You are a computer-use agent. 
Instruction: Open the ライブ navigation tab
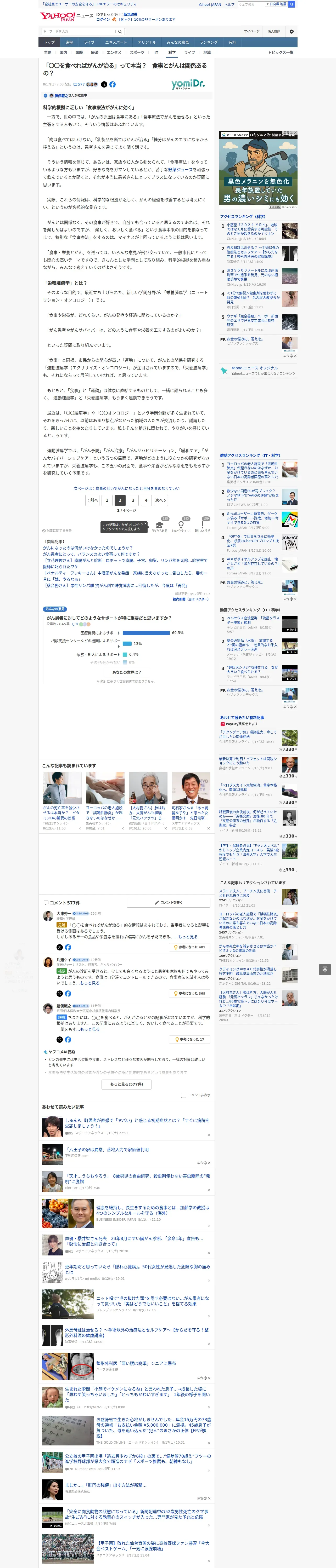[89, 43]
